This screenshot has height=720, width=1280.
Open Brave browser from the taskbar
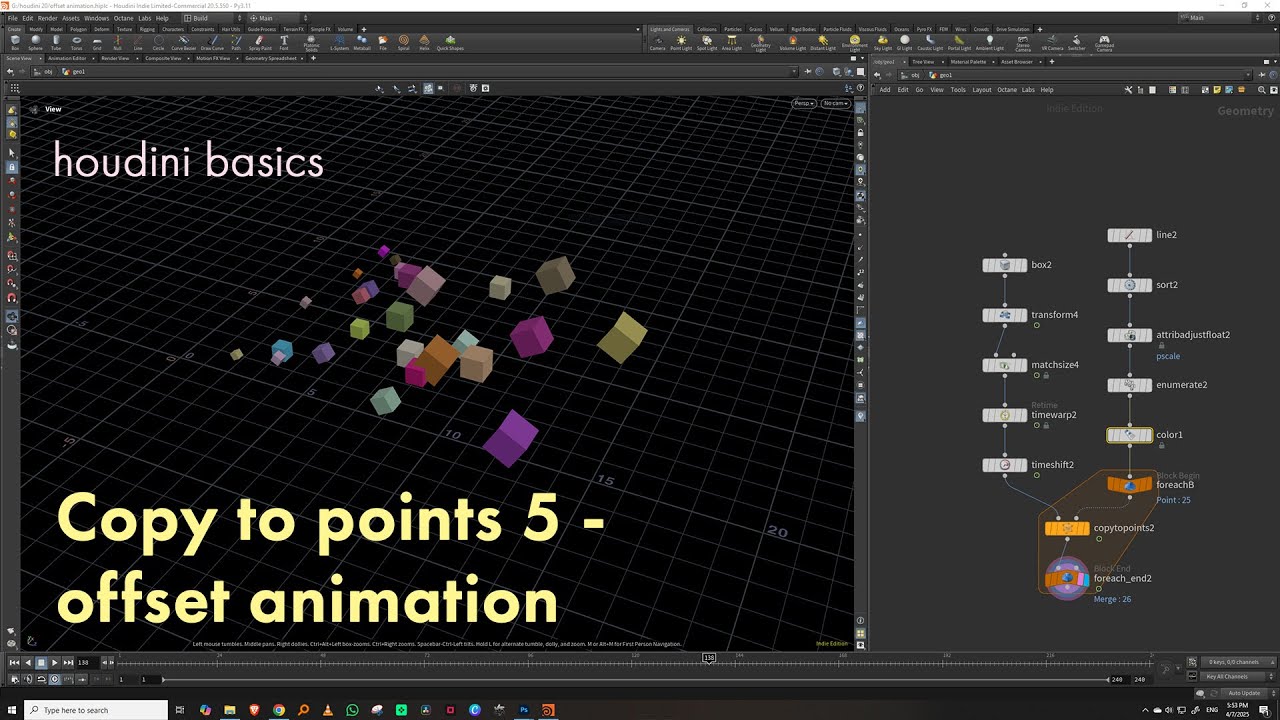254,710
